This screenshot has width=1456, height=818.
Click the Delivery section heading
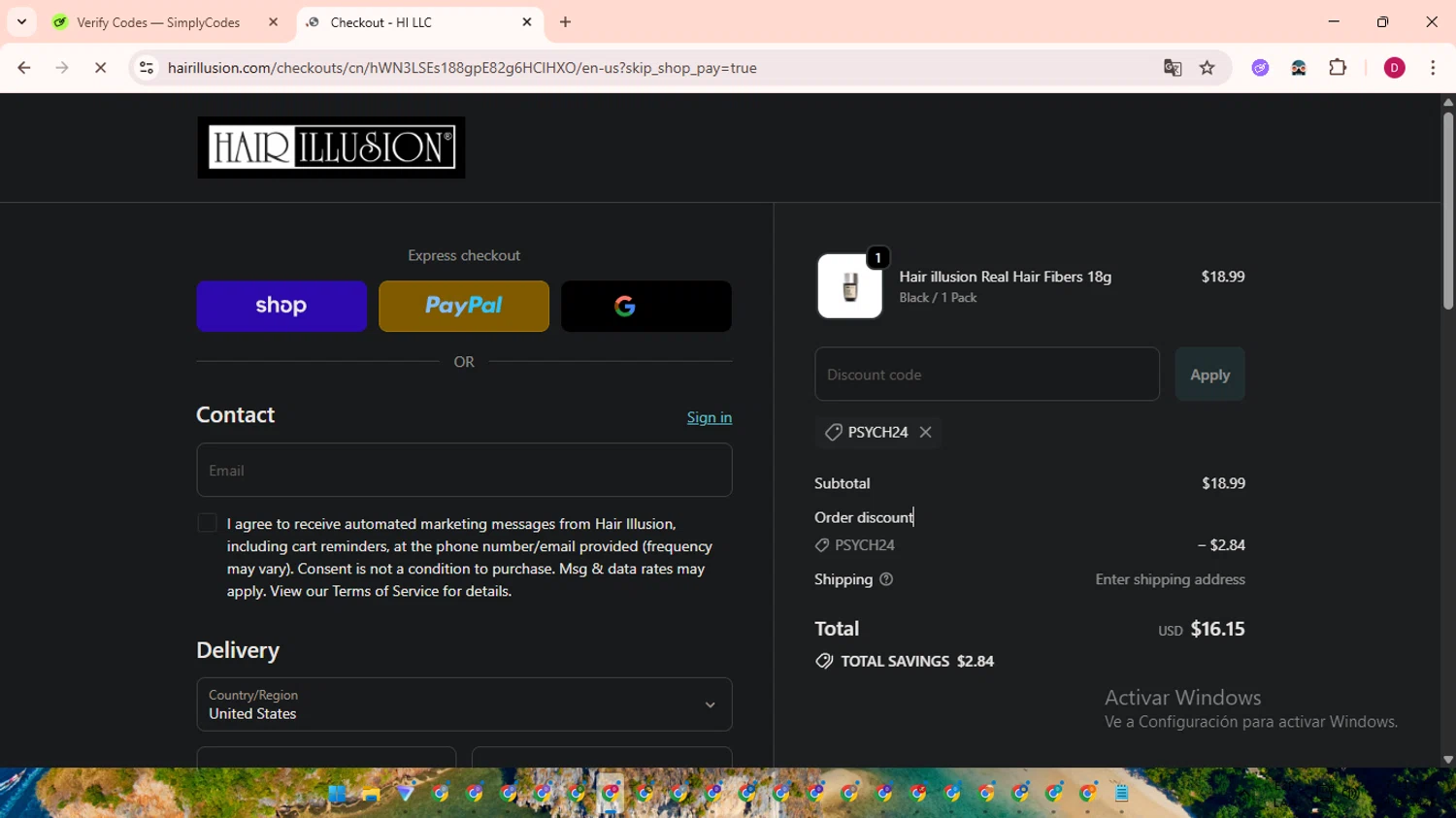point(238,650)
